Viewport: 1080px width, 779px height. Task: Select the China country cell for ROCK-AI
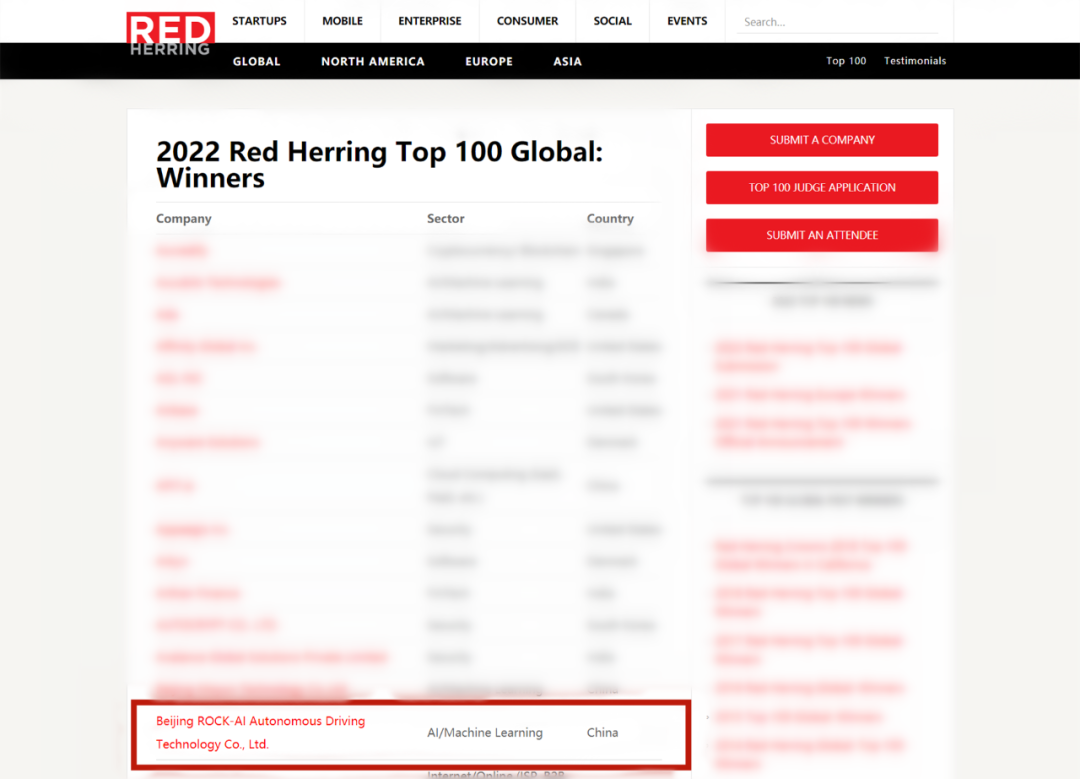[602, 732]
